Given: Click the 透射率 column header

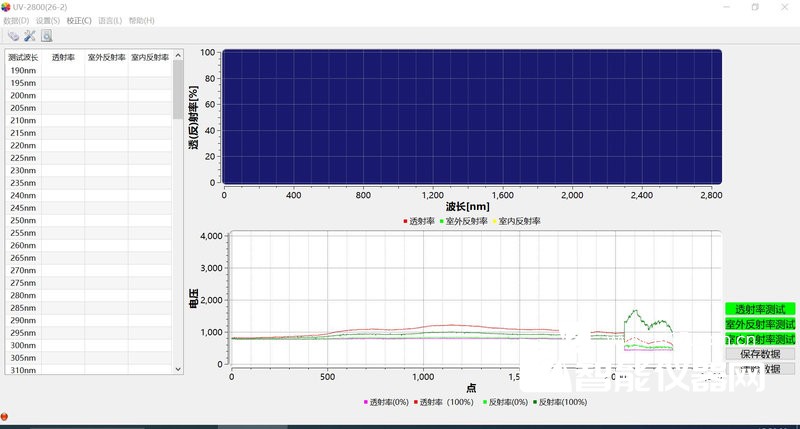Looking at the screenshot, I should [63, 57].
